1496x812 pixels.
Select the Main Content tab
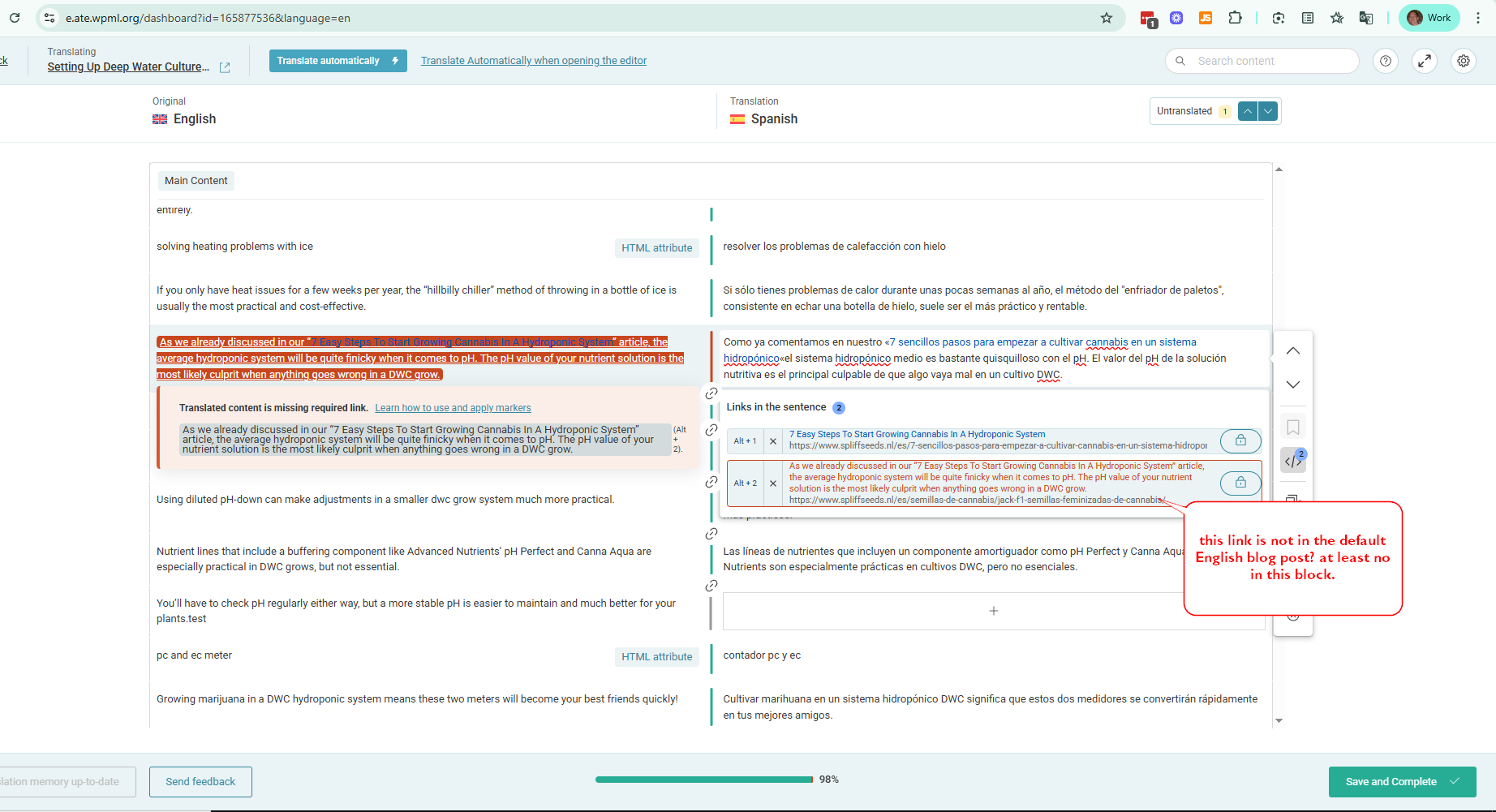(x=196, y=181)
